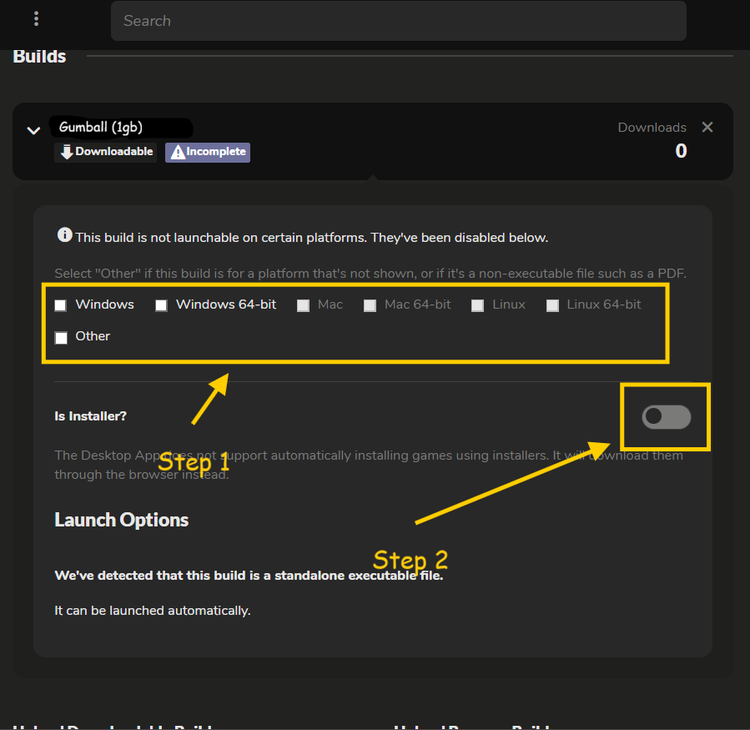Click the Gumball (1gb) build name
This screenshot has width=750, height=730.
tap(100, 127)
